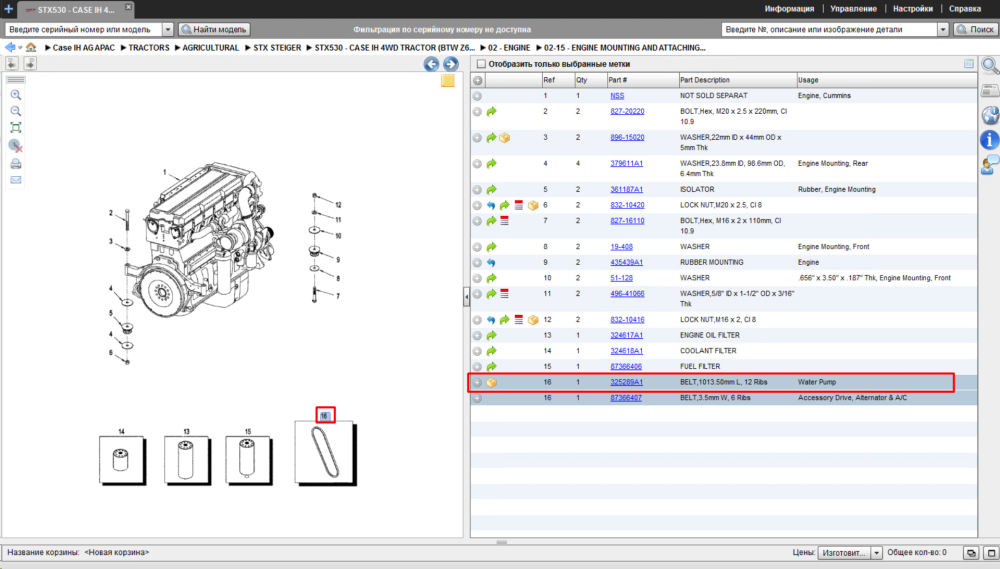Image resolution: width=1000 pixels, height=569 pixels.
Task: Open the blue information sidebar icon
Action: 990,140
